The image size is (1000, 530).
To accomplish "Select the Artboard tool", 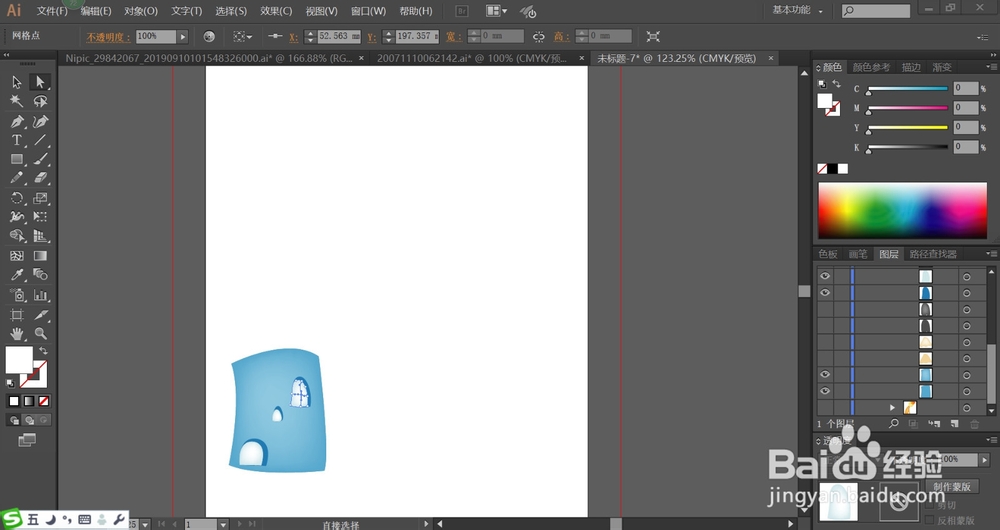I will [17, 314].
